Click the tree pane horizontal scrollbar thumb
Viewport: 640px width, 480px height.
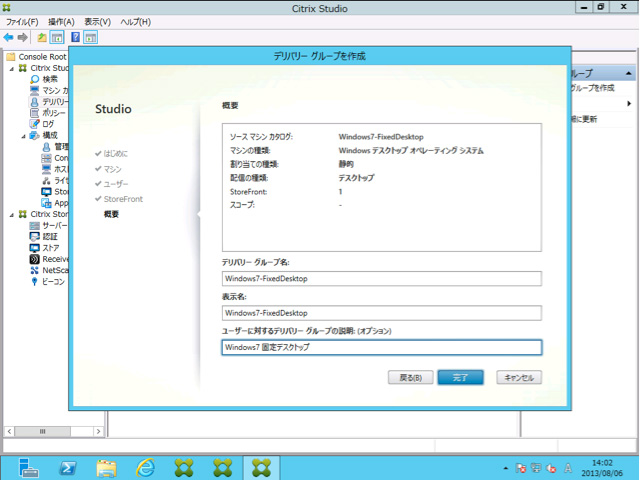point(42,431)
